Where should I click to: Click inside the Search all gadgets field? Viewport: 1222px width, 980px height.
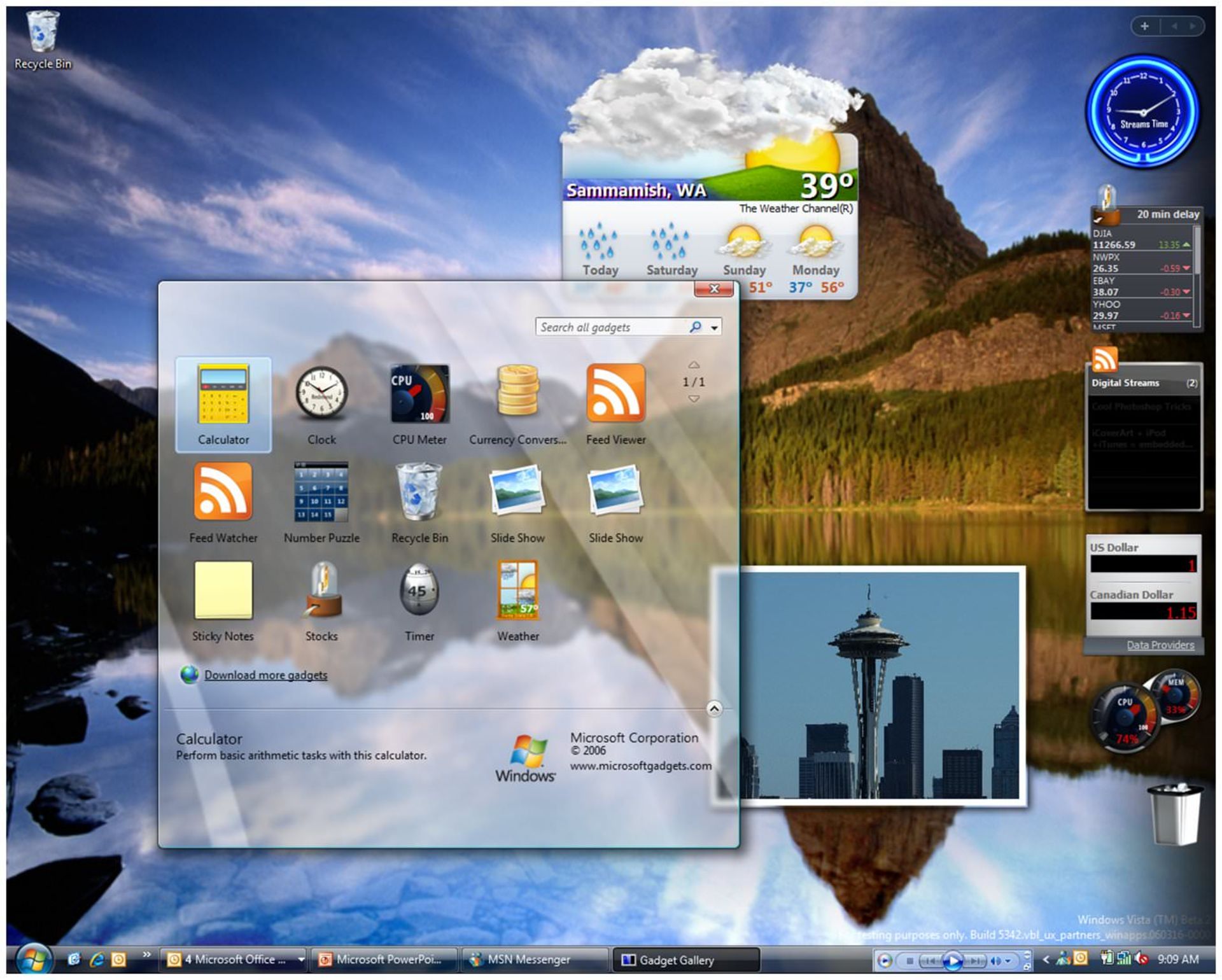[610, 328]
